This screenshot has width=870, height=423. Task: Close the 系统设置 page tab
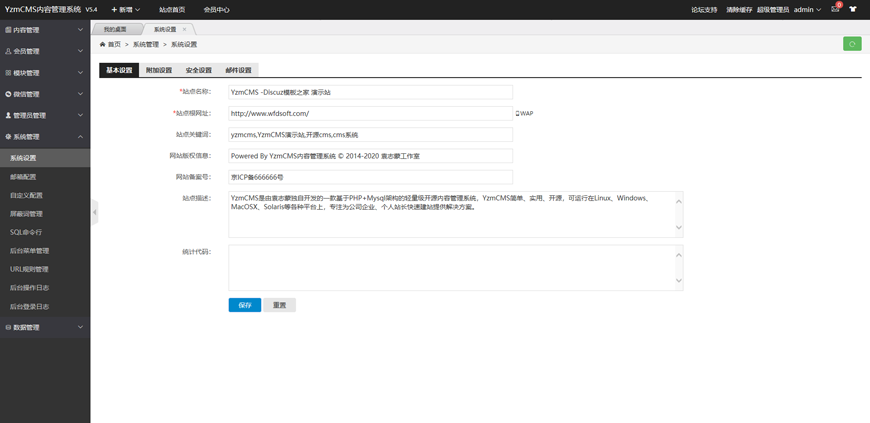point(184,29)
